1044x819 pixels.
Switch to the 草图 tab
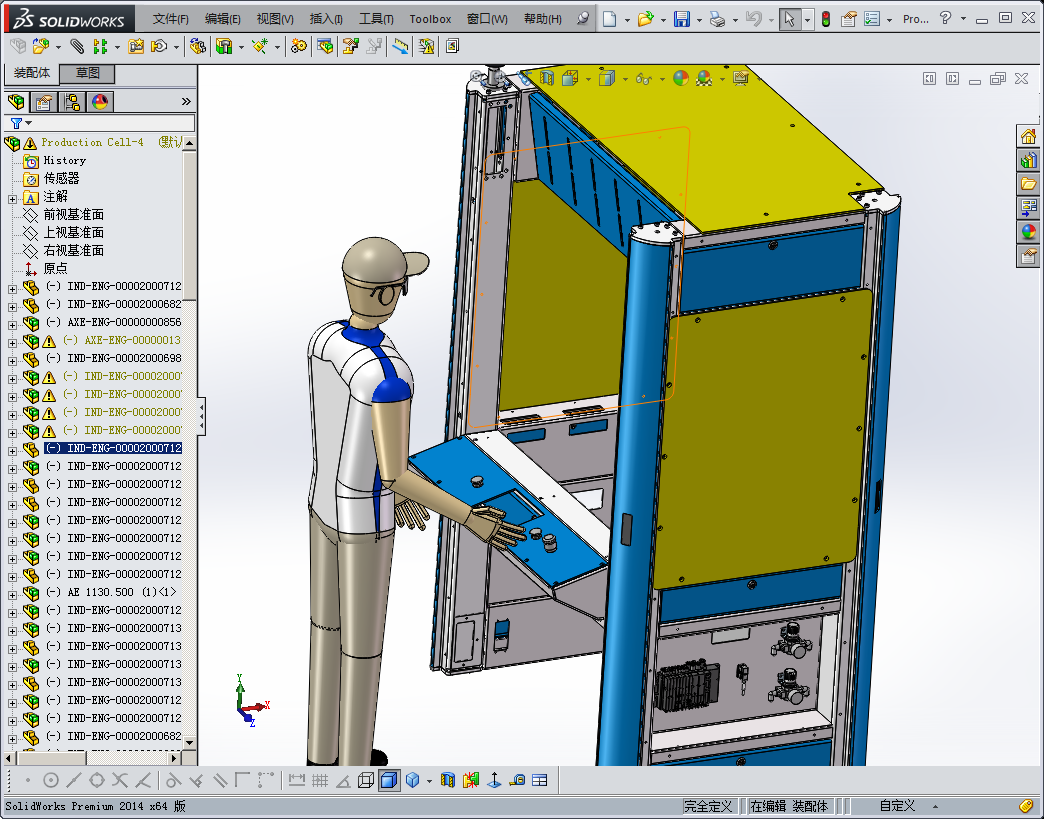(87, 74)
